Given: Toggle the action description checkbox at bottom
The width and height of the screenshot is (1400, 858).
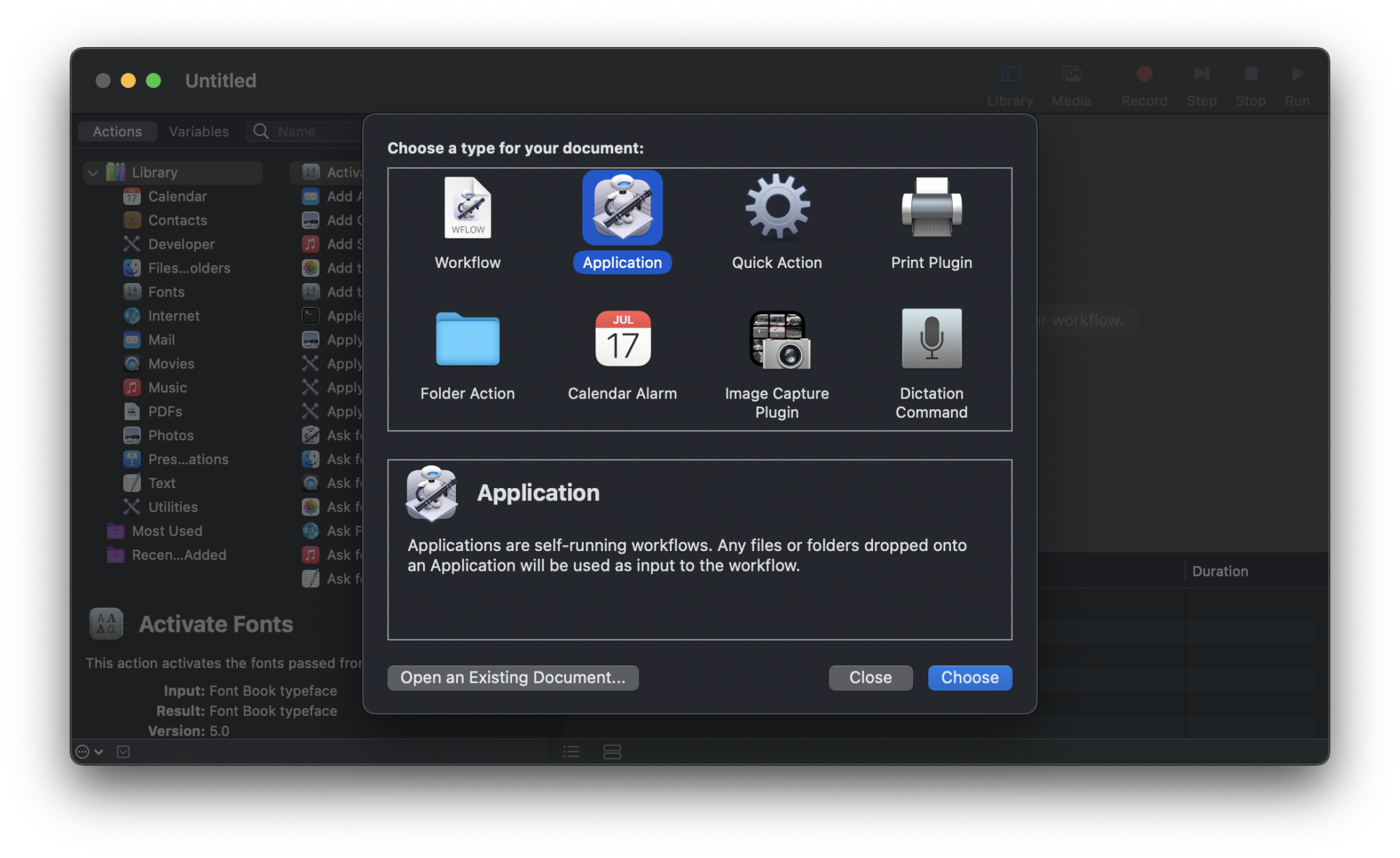Looking at the screenshot, I should click(124, 751).
